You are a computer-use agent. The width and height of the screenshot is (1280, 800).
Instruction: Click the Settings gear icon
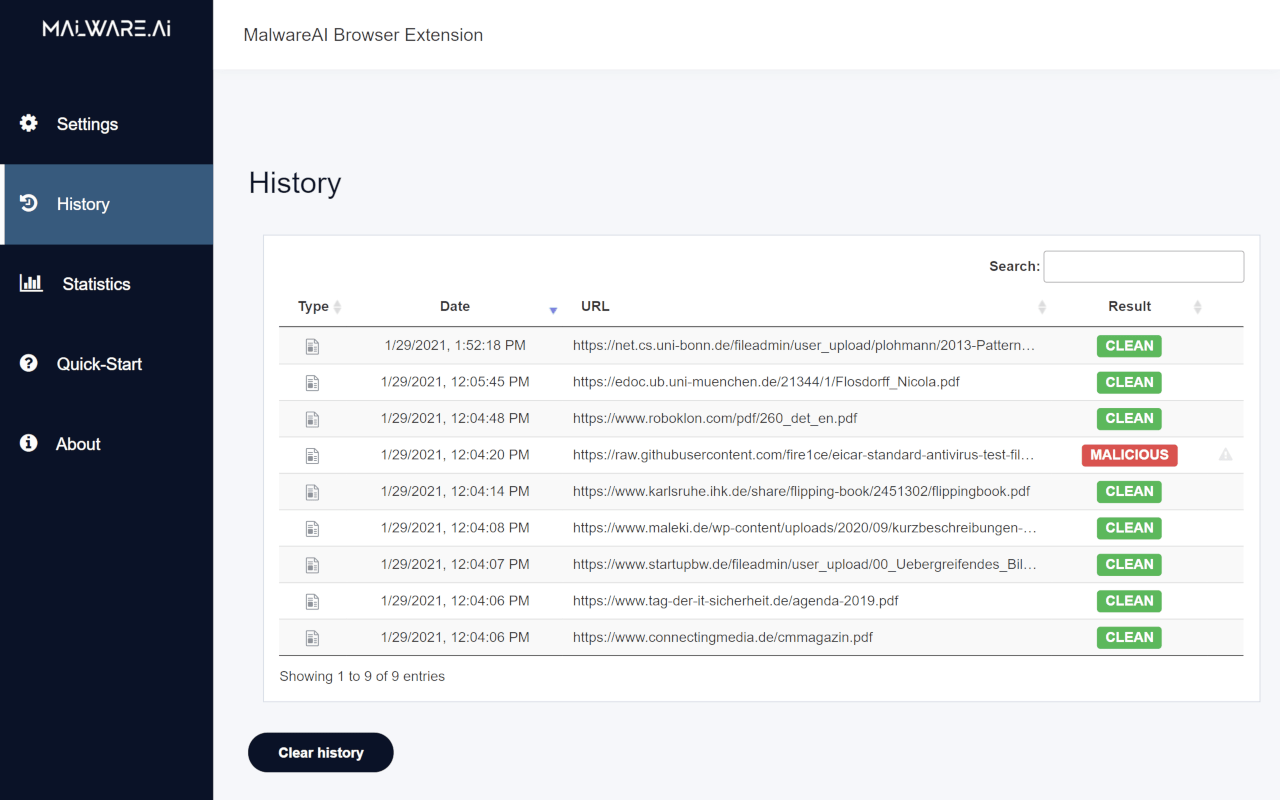[29, 123]
